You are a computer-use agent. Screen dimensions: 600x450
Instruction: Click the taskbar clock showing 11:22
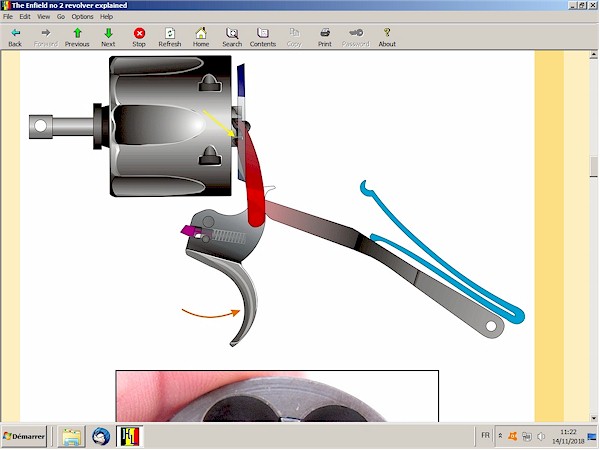pos(568,436)
